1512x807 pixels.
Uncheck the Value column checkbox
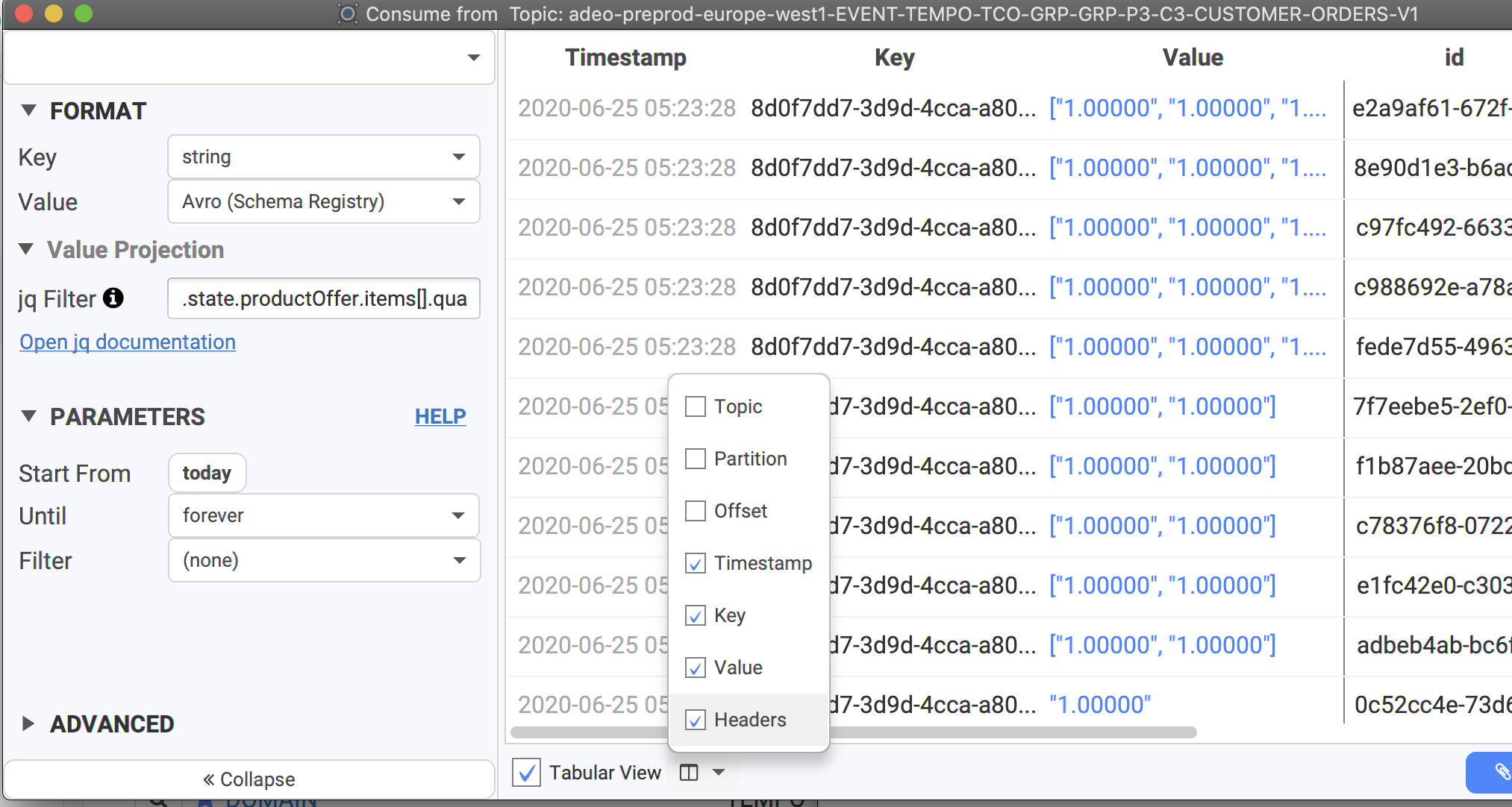696,668
